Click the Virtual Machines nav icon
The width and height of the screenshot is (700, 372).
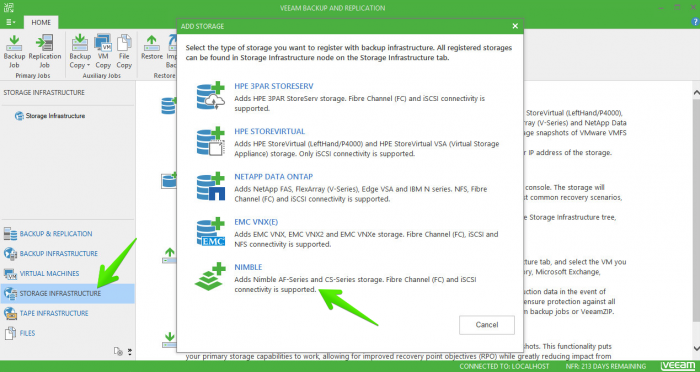[x=10, y=273]
